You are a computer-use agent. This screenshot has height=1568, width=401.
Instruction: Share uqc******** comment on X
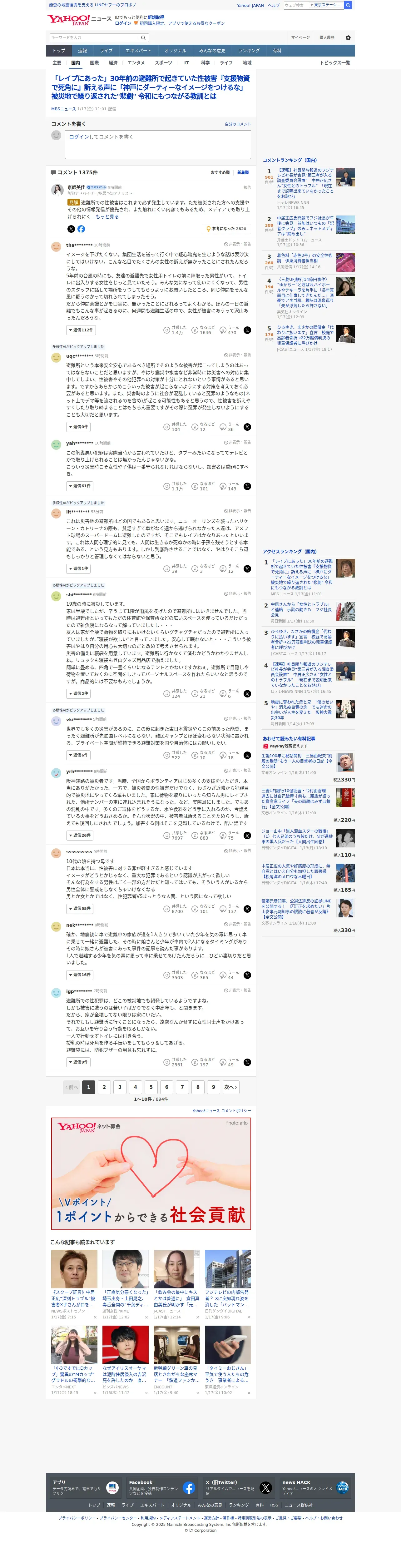tap(247, 427)
